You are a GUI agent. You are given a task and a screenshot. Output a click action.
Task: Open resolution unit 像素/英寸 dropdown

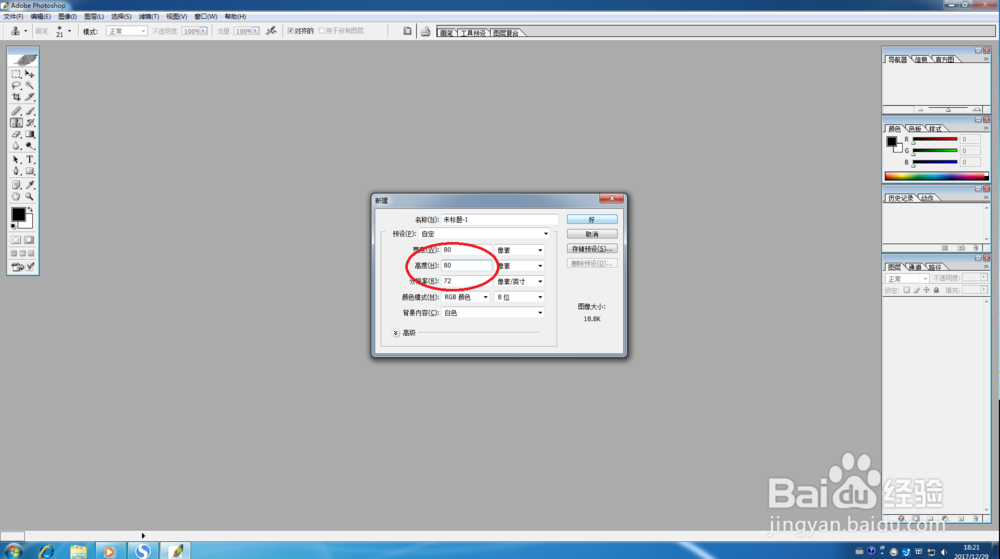[520, 281]
